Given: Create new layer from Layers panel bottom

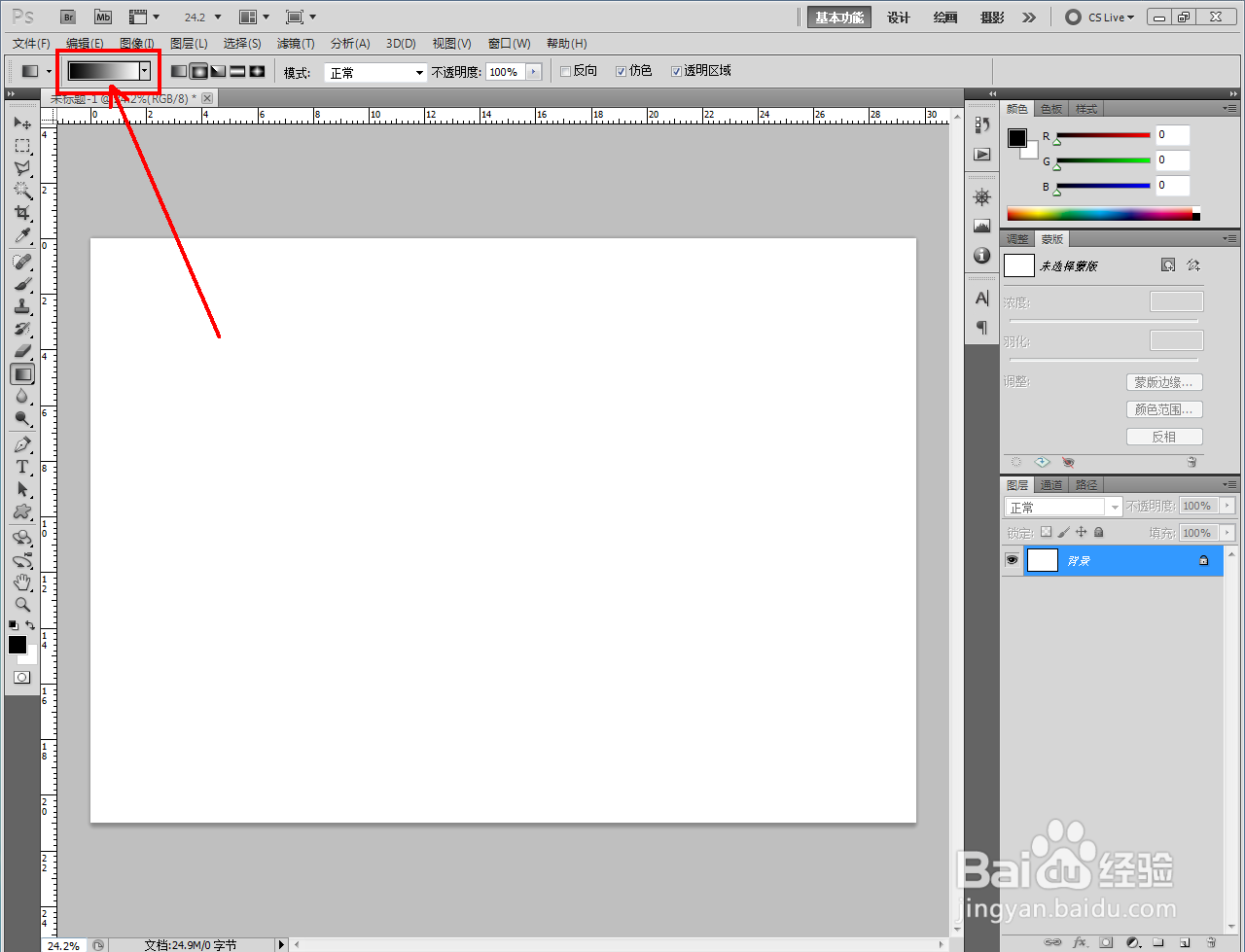Looking at the screenshot, I should (x=1185, y=942).
